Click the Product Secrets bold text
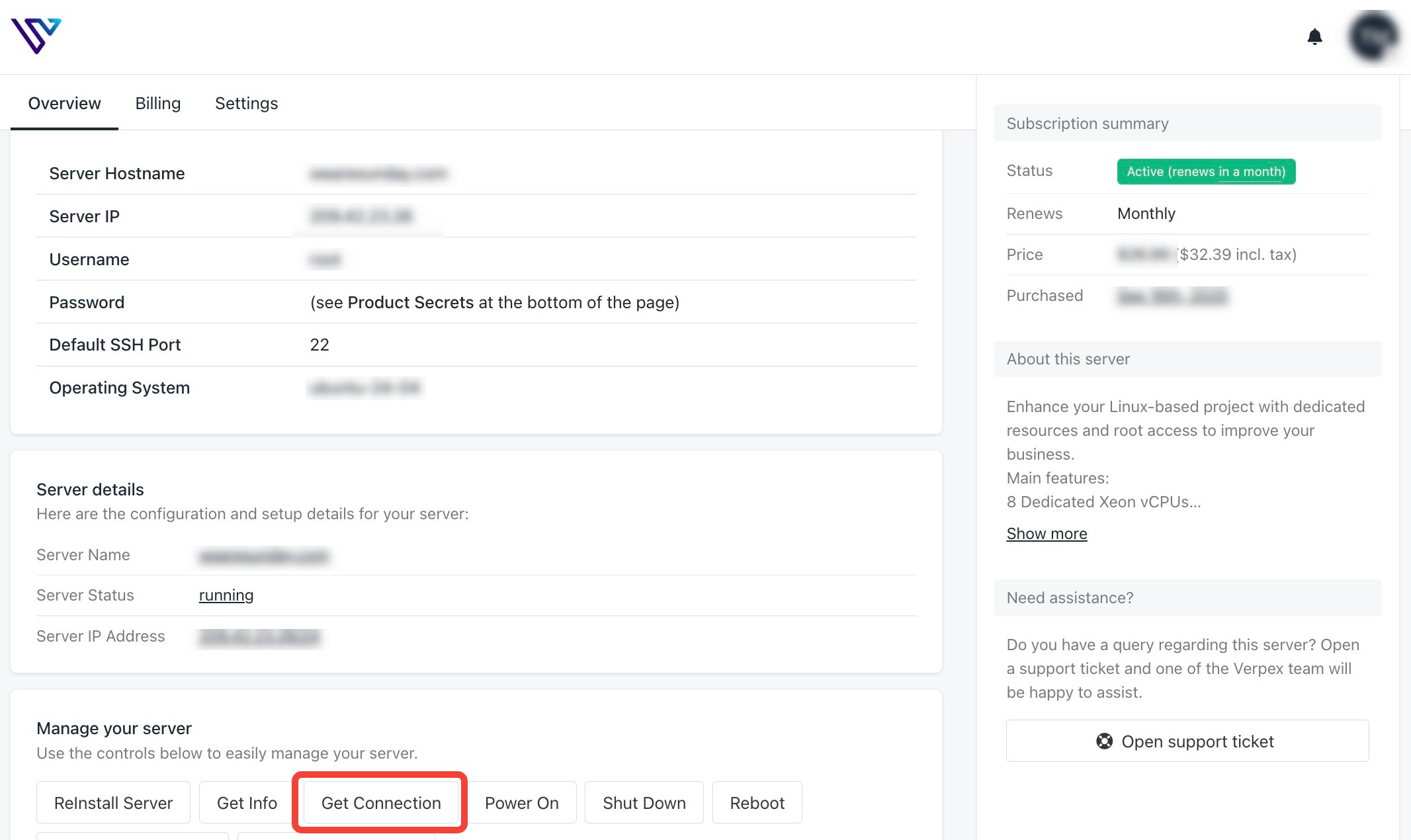 tap(410, 302)
